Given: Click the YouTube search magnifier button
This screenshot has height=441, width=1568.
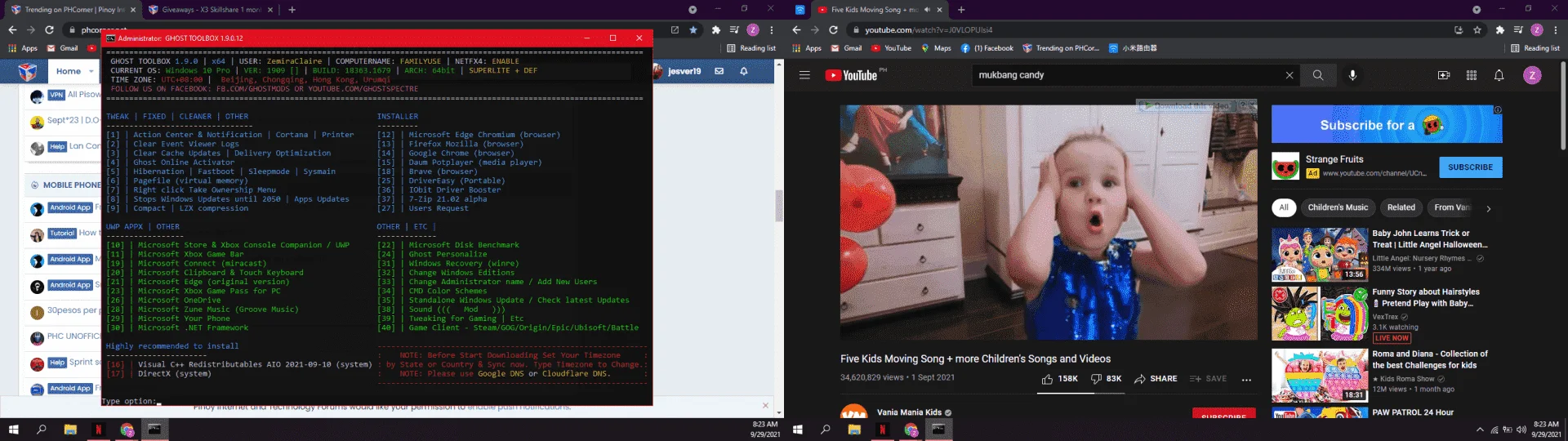Looking at the screenshot, I should pyautogui.click(x=1318, y=75).
